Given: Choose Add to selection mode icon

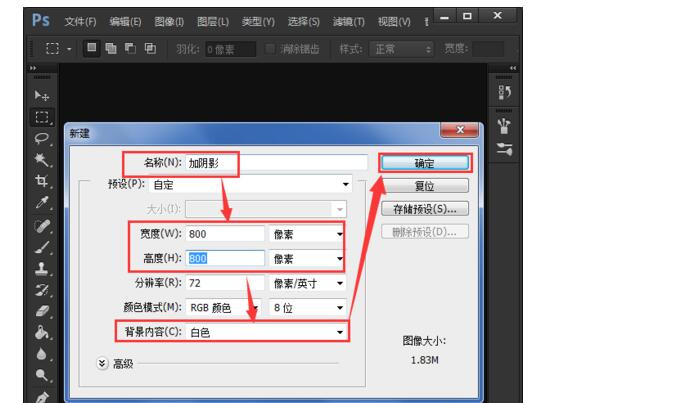Looking at the screenshot, I should point(111,48).
